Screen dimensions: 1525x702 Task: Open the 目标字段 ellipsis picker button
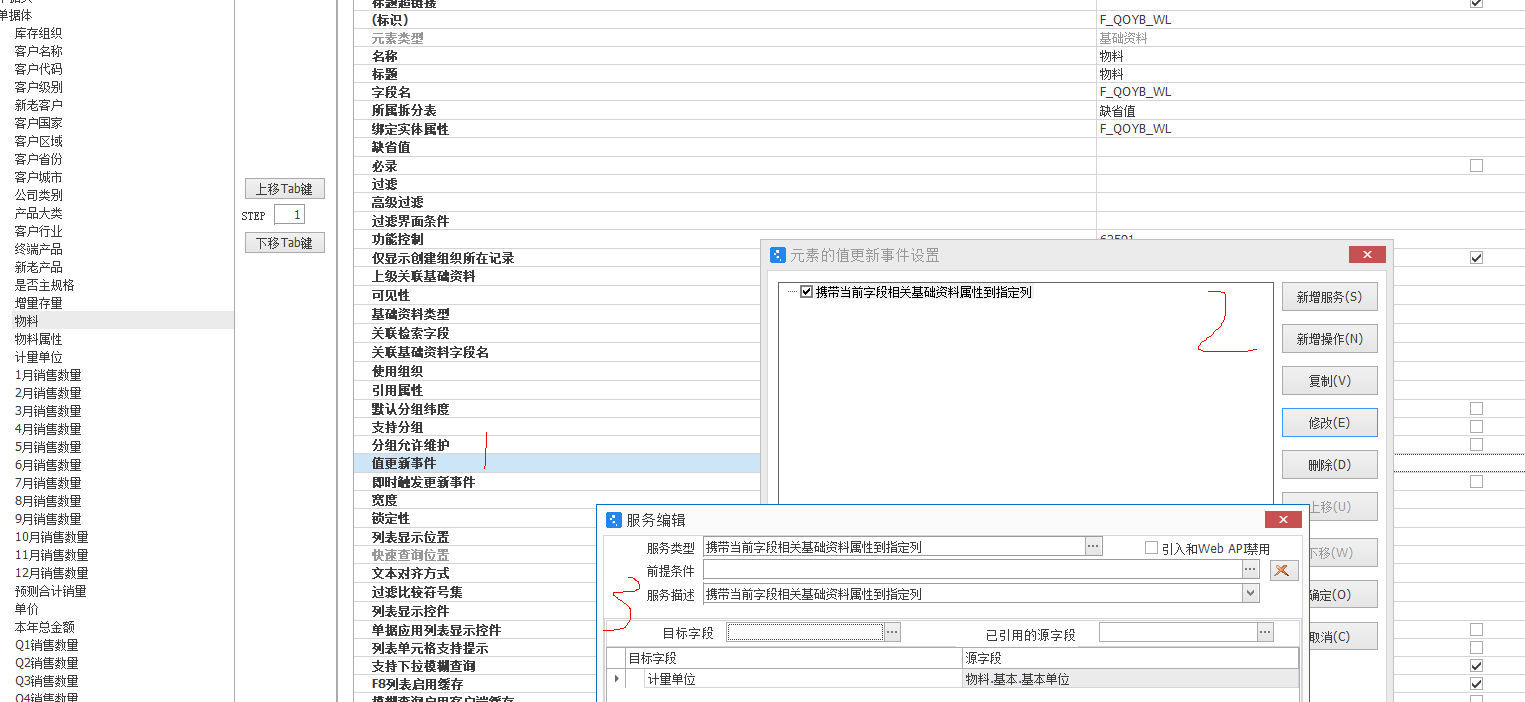tap(892, 632)
